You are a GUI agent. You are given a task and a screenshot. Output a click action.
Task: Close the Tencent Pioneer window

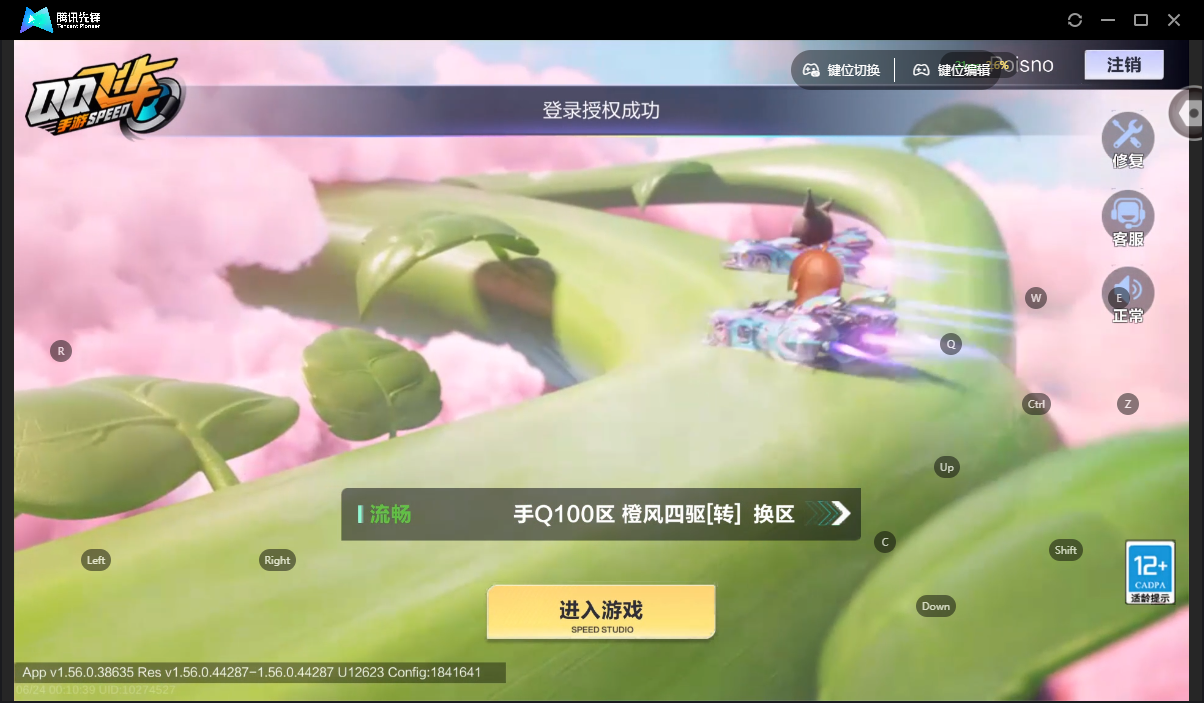pyautogui.click(x=1174, y=20)
